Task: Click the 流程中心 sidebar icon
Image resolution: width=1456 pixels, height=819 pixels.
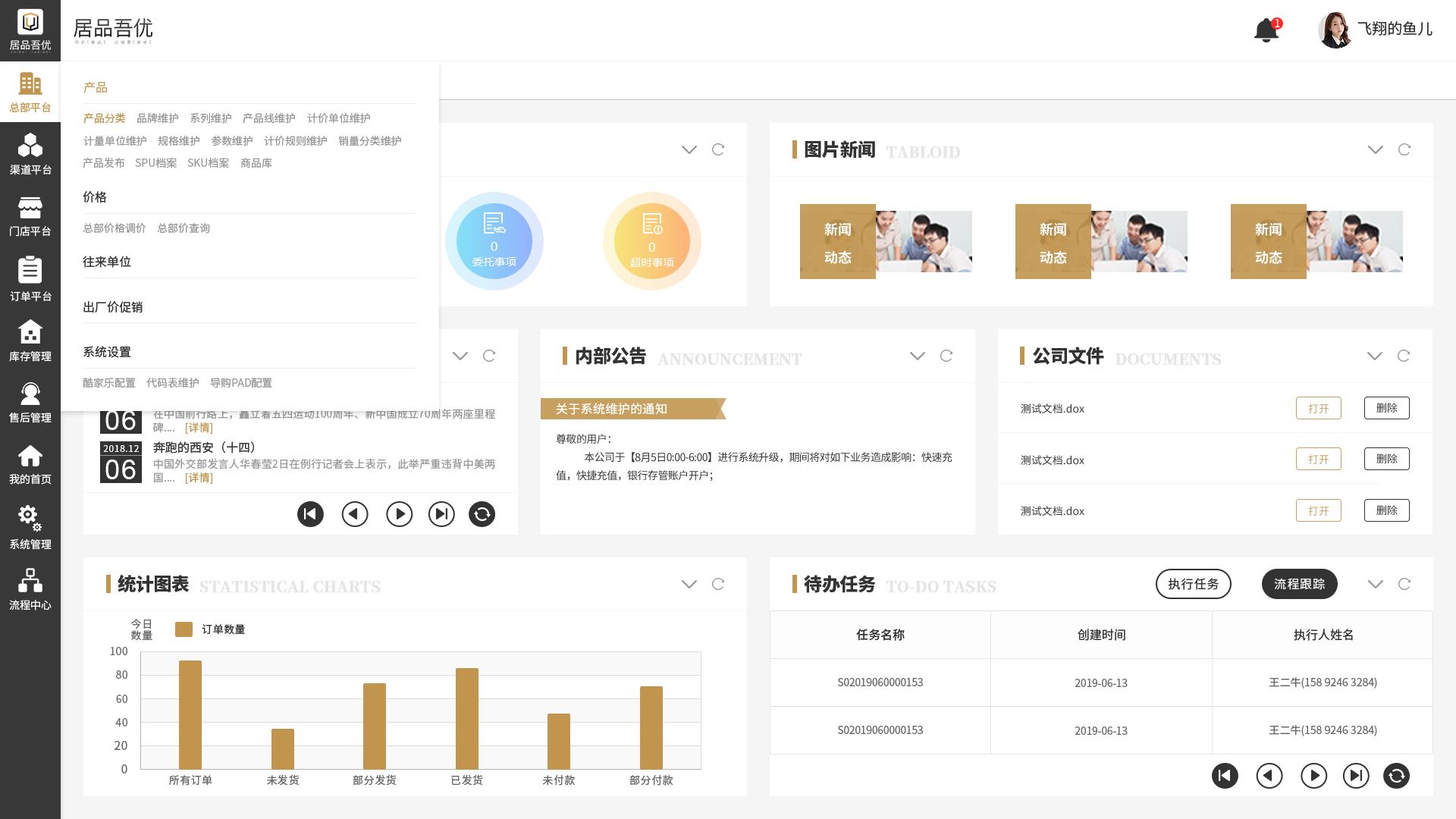Action: (30, 586)
